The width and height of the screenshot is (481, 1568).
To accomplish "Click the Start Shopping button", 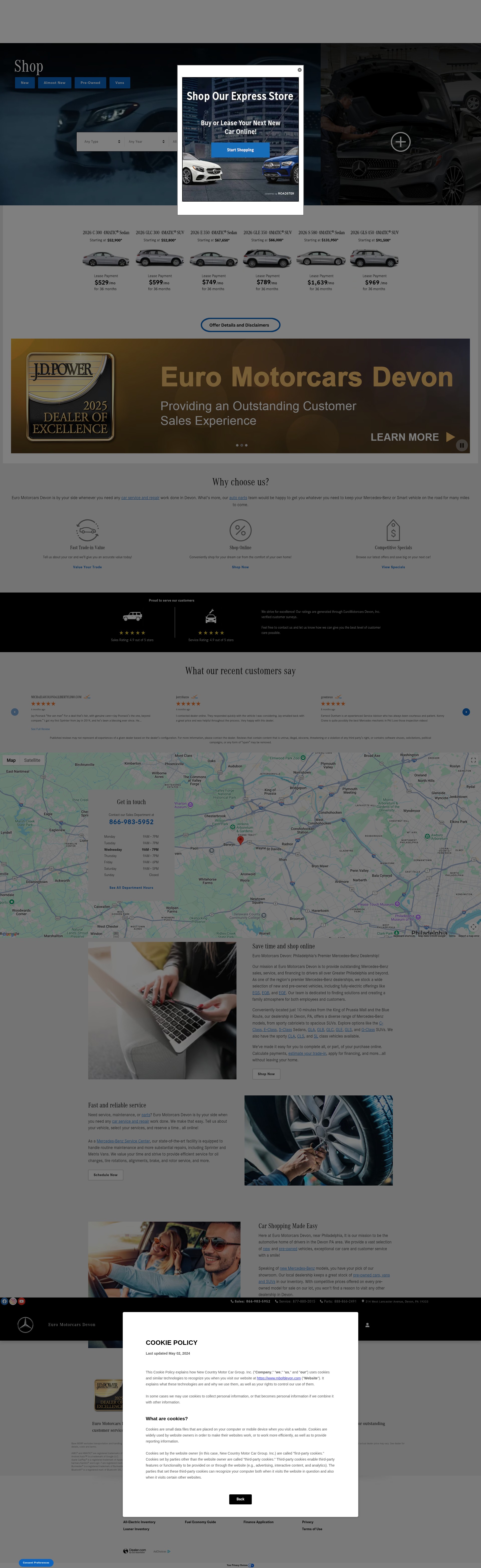I will (241, 150).
